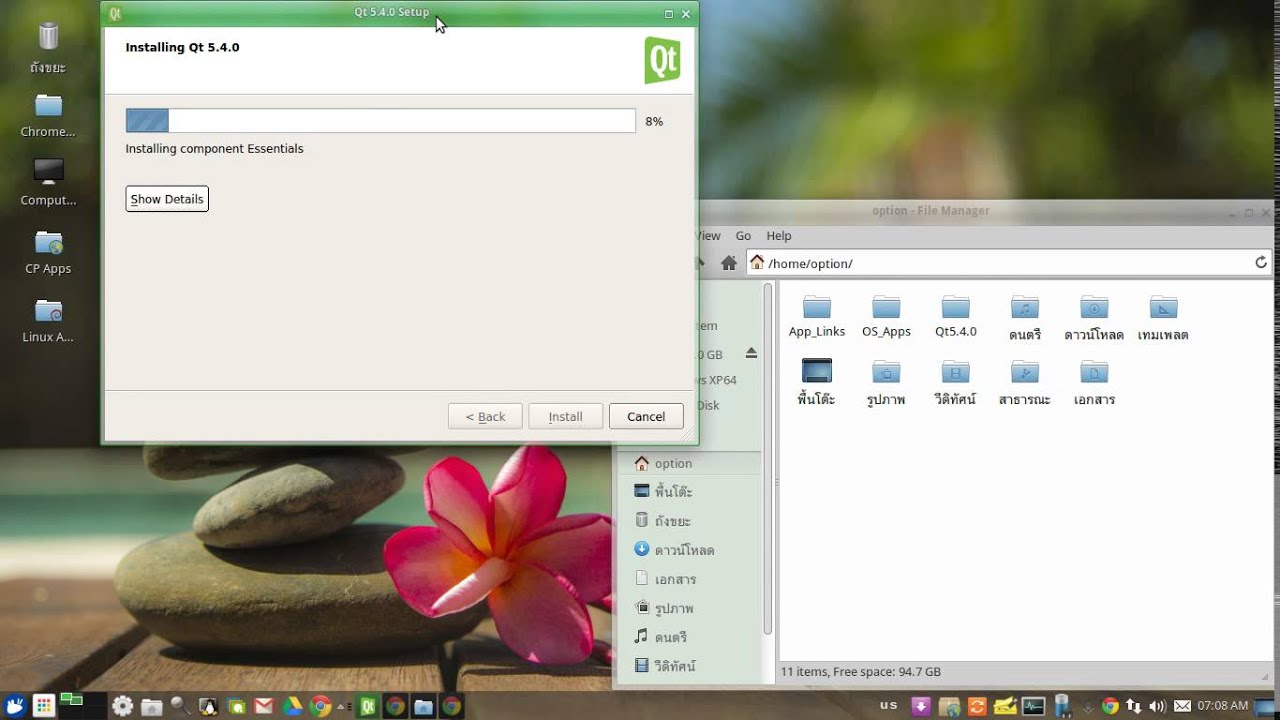Click the Qt installation progress bar
This screenshot has width=1280, height=720.
[380, 121]
